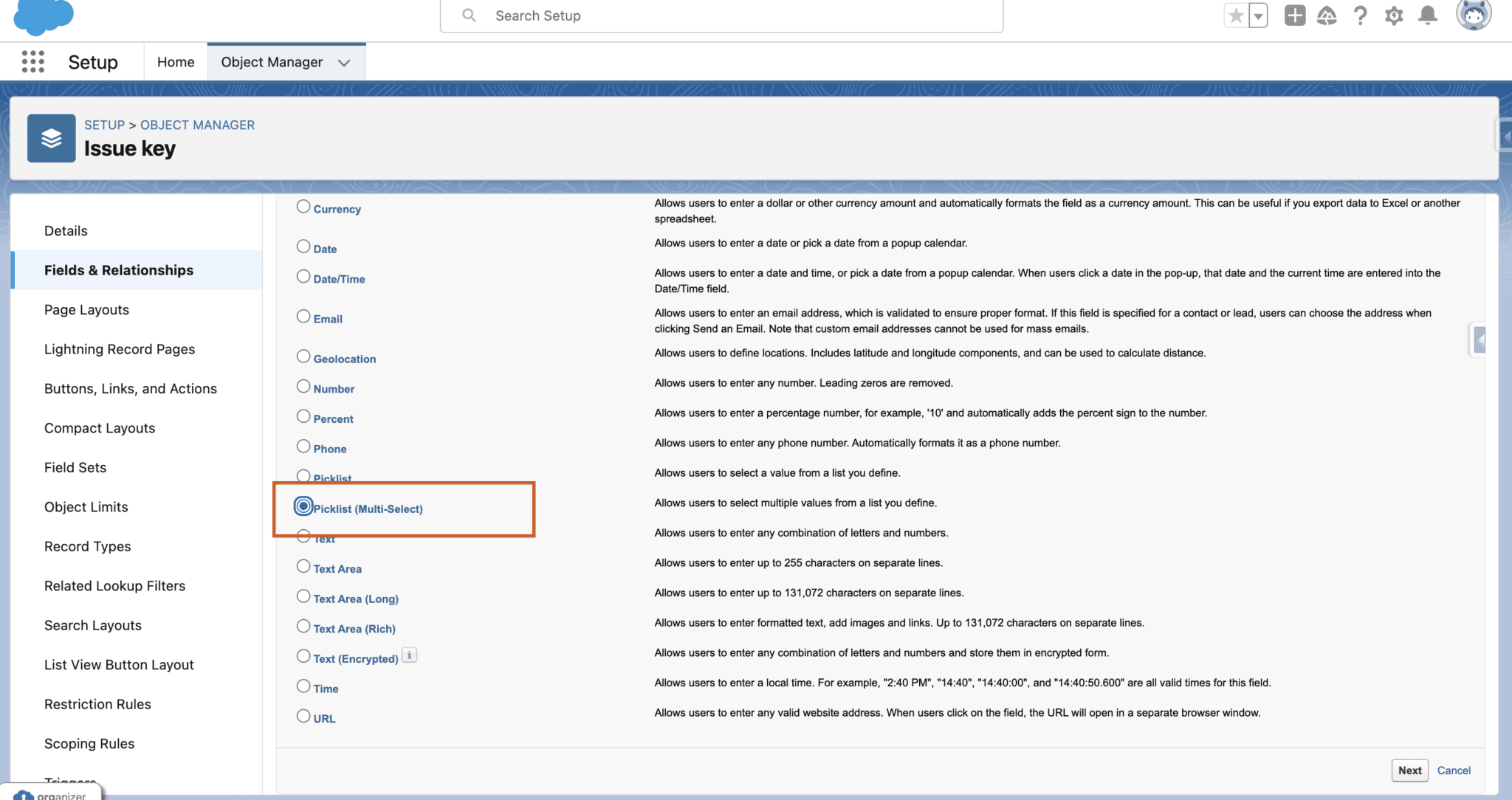Open the Object Manager tab
Screen dimensions: 1512x800
pos(272,61)
